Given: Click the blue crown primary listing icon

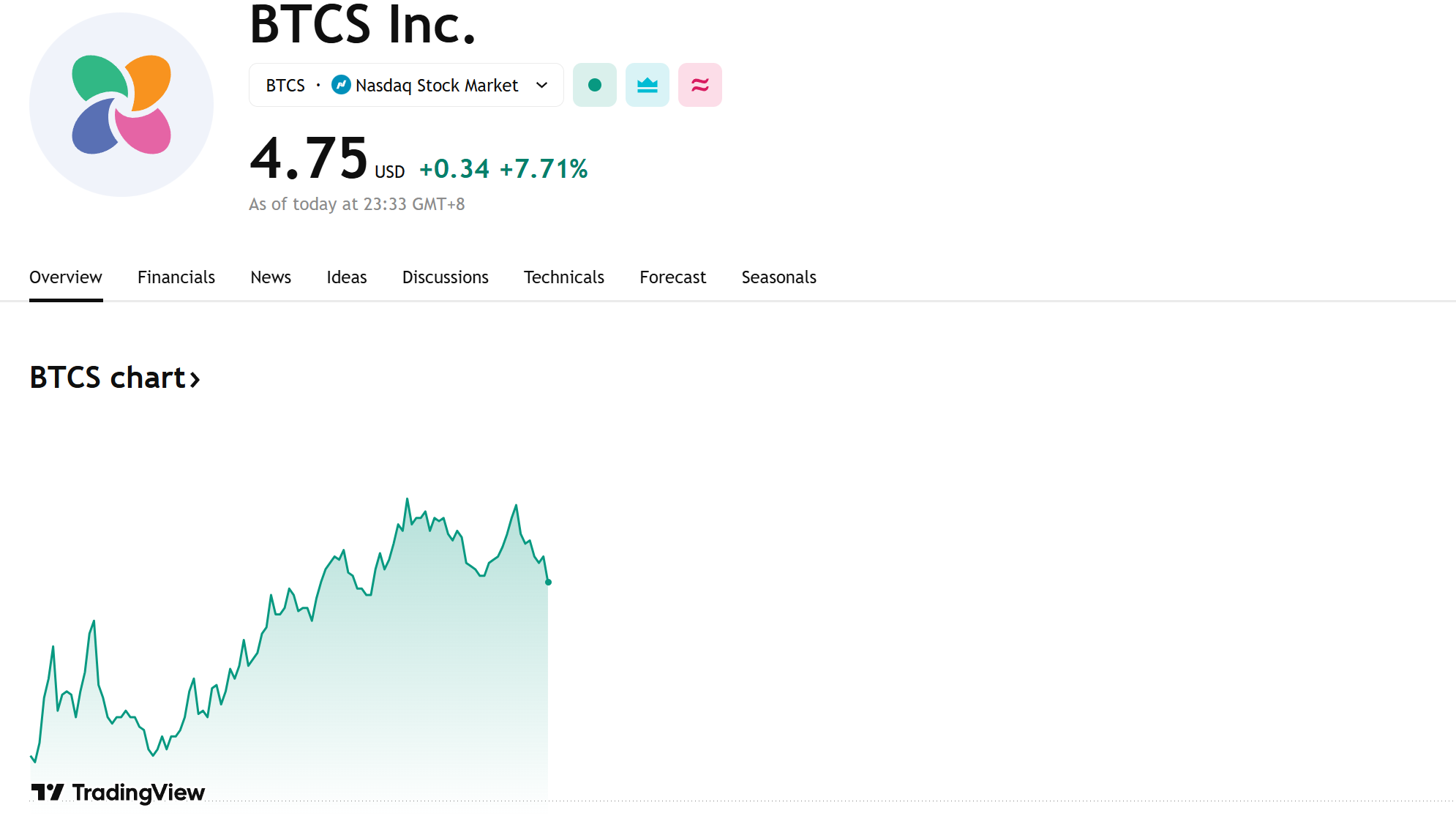Looking at the screenshot, I should coord(647,85).
